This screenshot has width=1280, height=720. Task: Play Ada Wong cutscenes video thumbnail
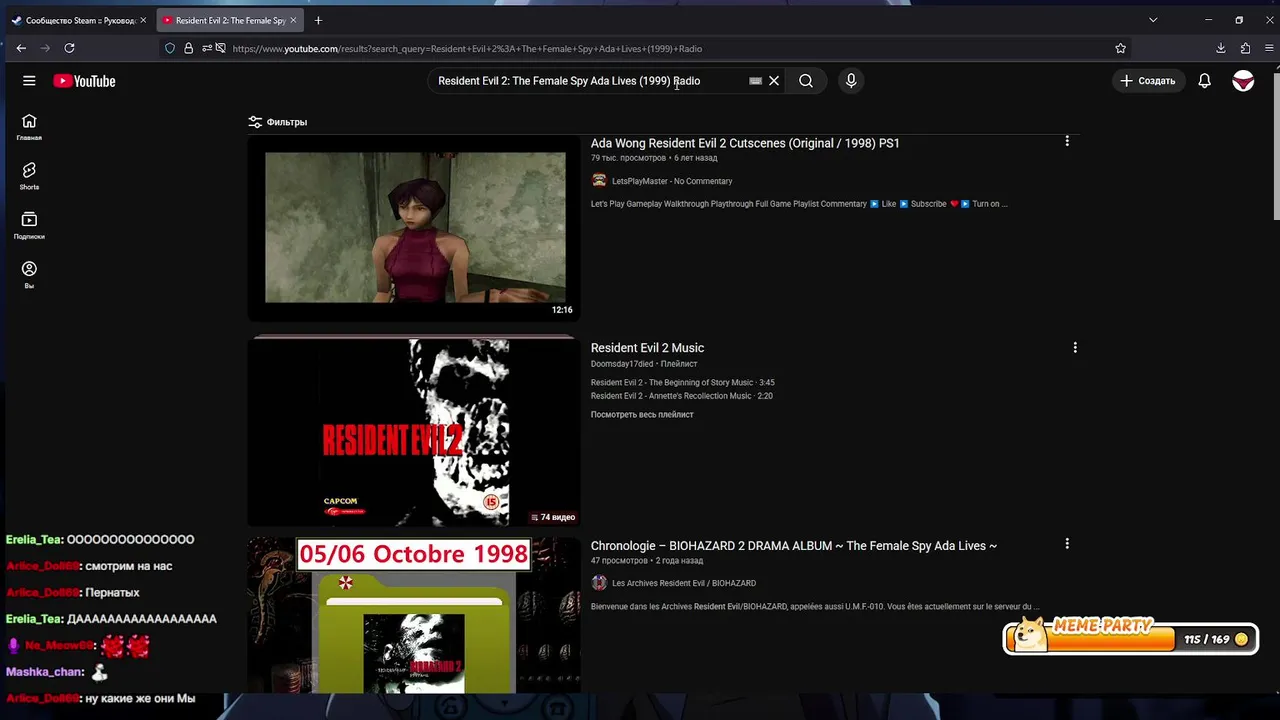[414, 227]
